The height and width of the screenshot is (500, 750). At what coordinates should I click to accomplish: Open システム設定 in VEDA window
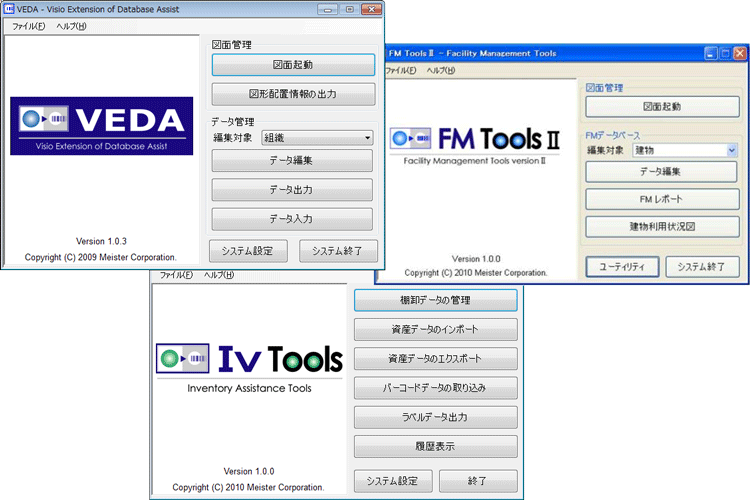click(248, 251)
